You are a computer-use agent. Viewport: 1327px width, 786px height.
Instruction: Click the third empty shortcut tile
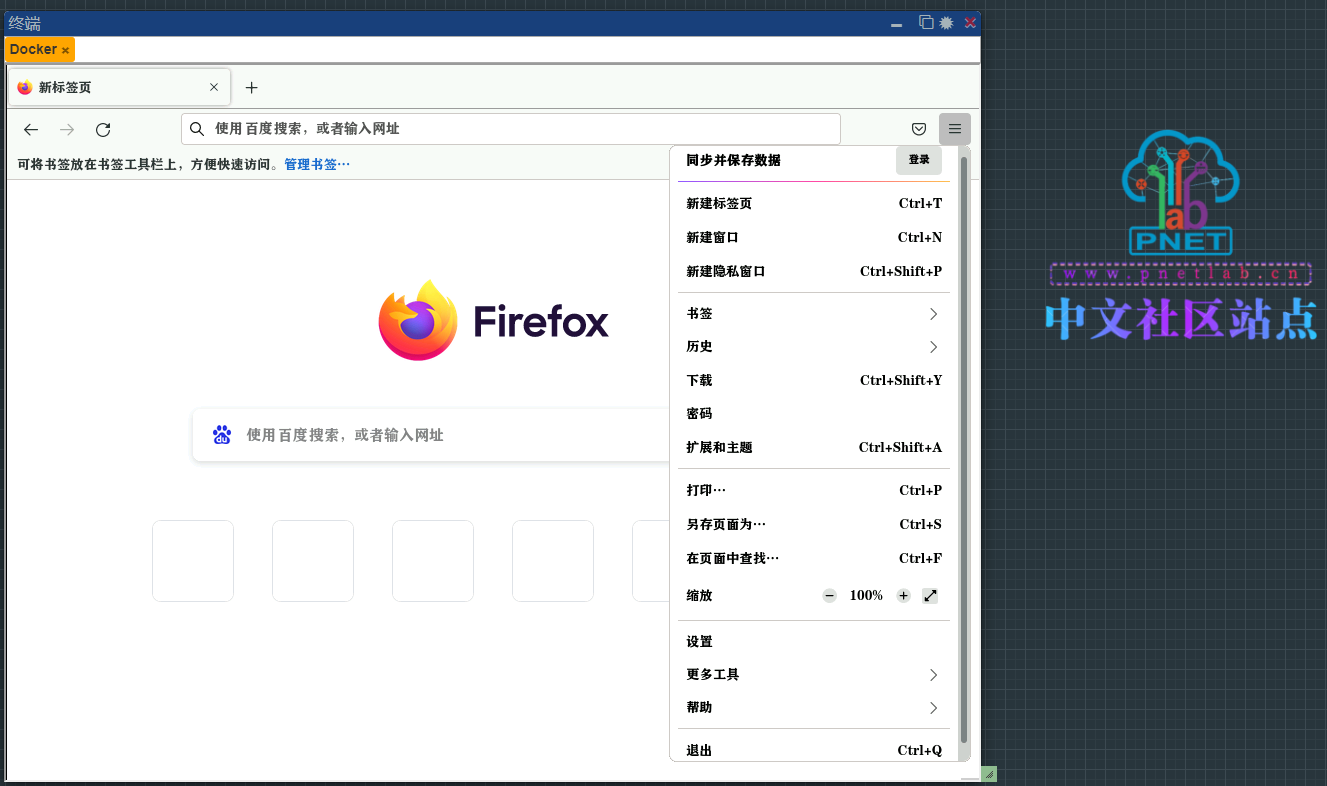433,561
